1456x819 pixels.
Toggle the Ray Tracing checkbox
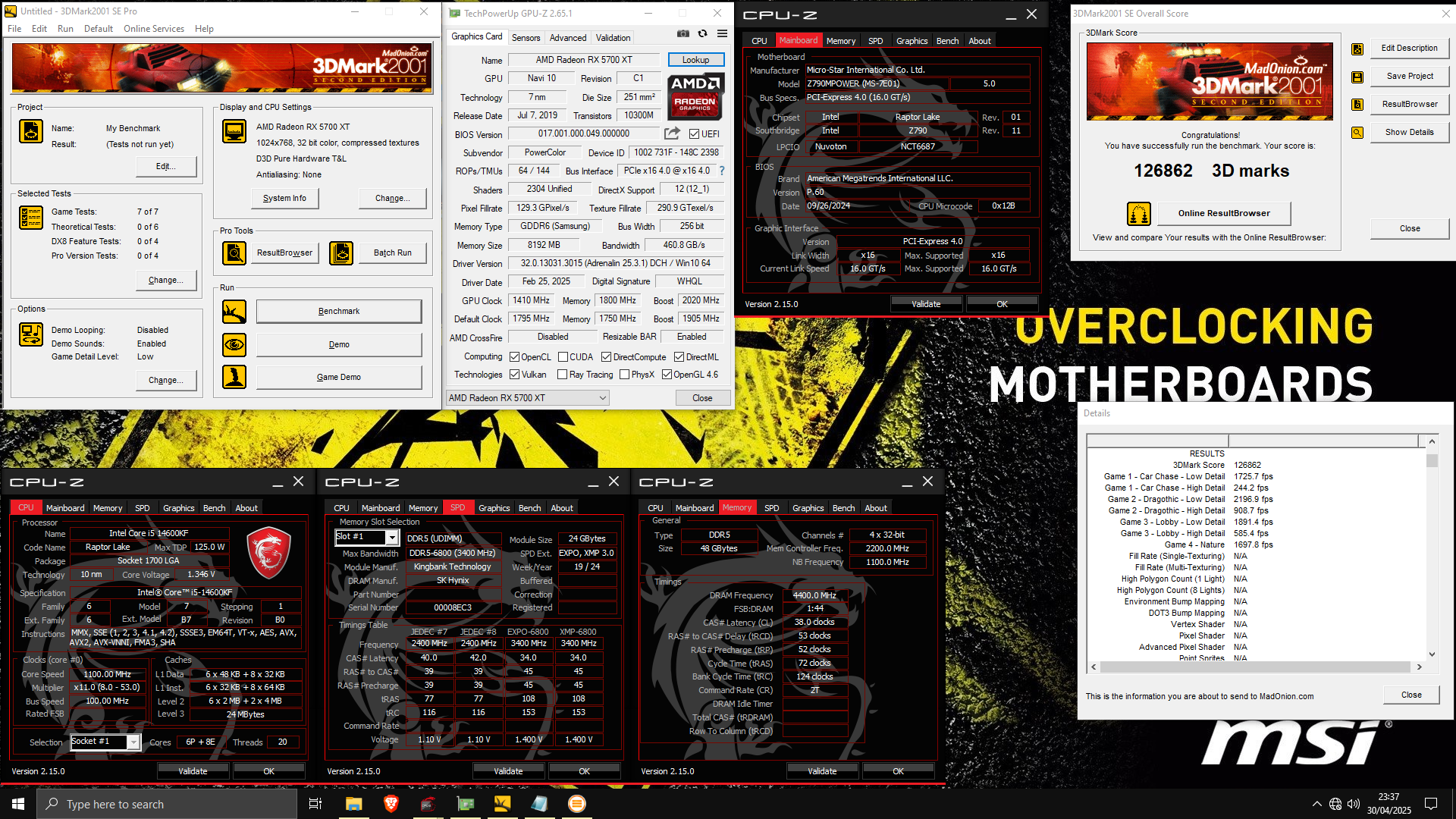click(x=563, y=375)
